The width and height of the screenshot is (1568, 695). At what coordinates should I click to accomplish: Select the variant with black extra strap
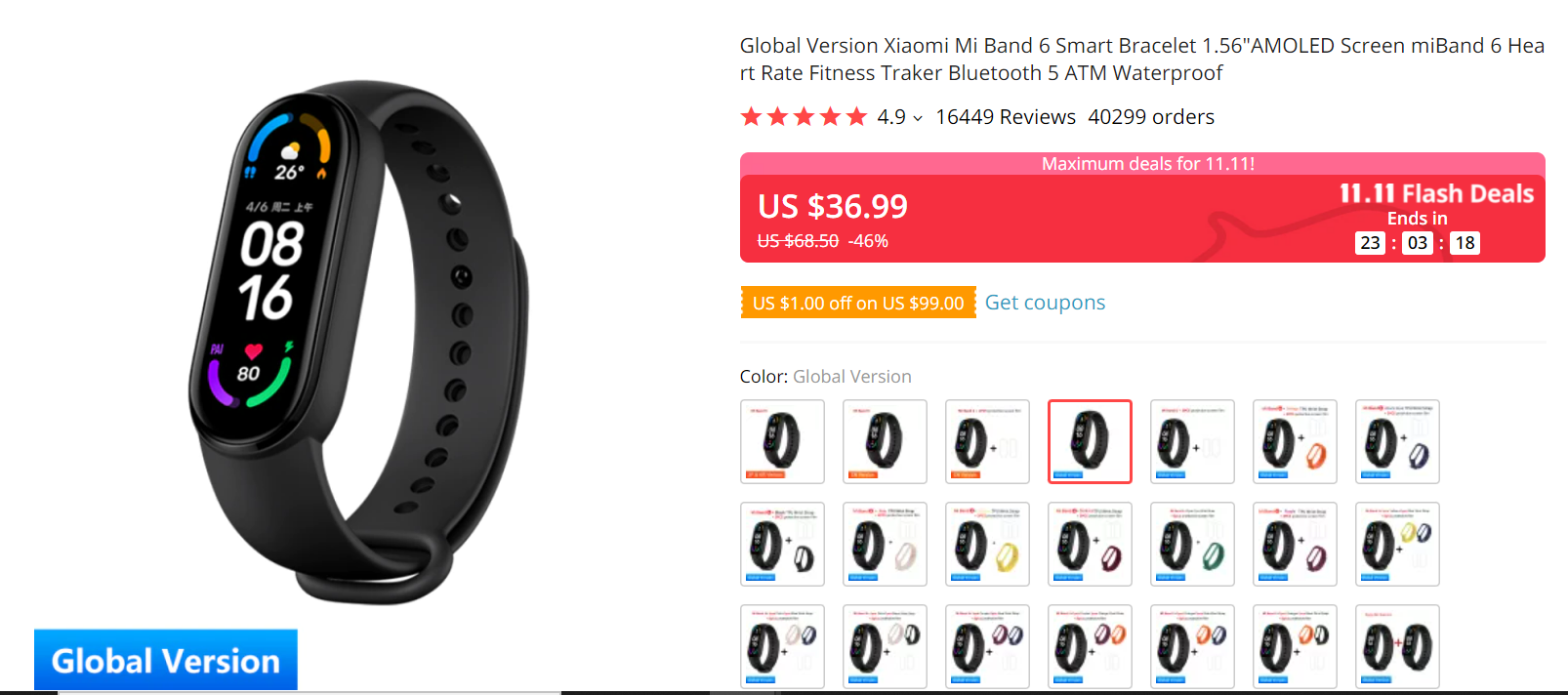coord(782,545)
